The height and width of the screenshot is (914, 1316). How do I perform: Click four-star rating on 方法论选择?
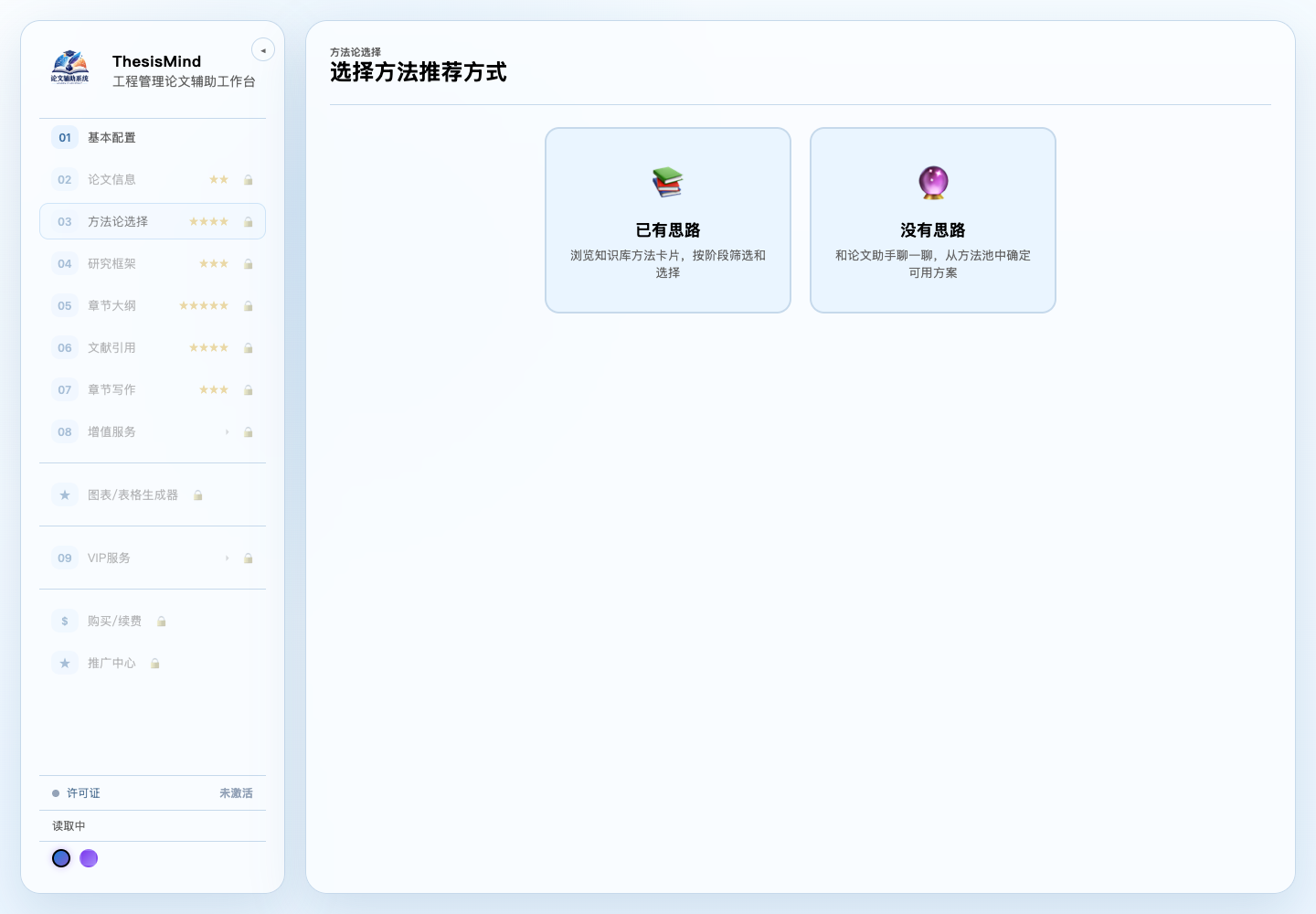coord(208,221)
